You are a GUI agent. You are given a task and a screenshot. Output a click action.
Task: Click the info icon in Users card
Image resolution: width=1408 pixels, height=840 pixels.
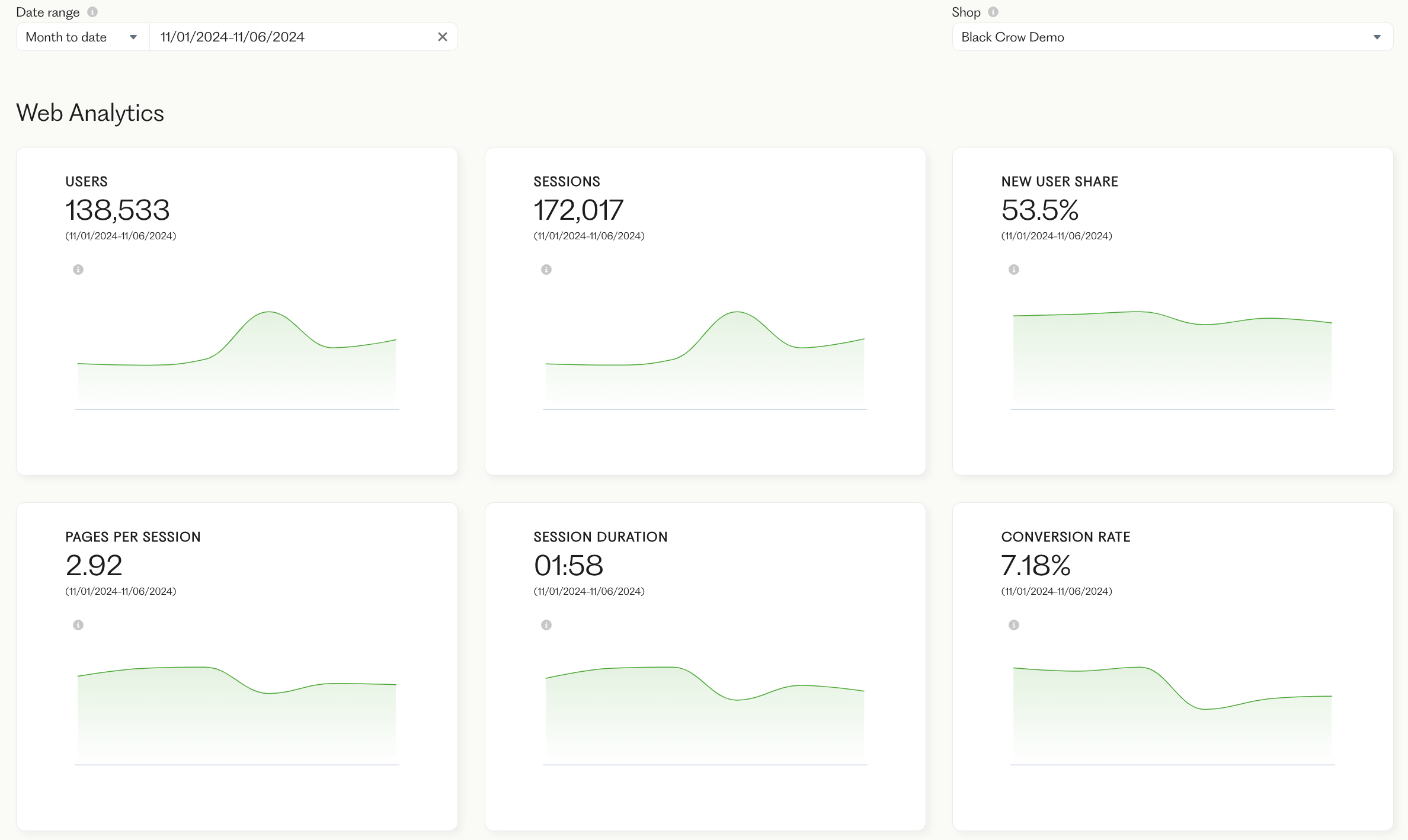(78, 270)
